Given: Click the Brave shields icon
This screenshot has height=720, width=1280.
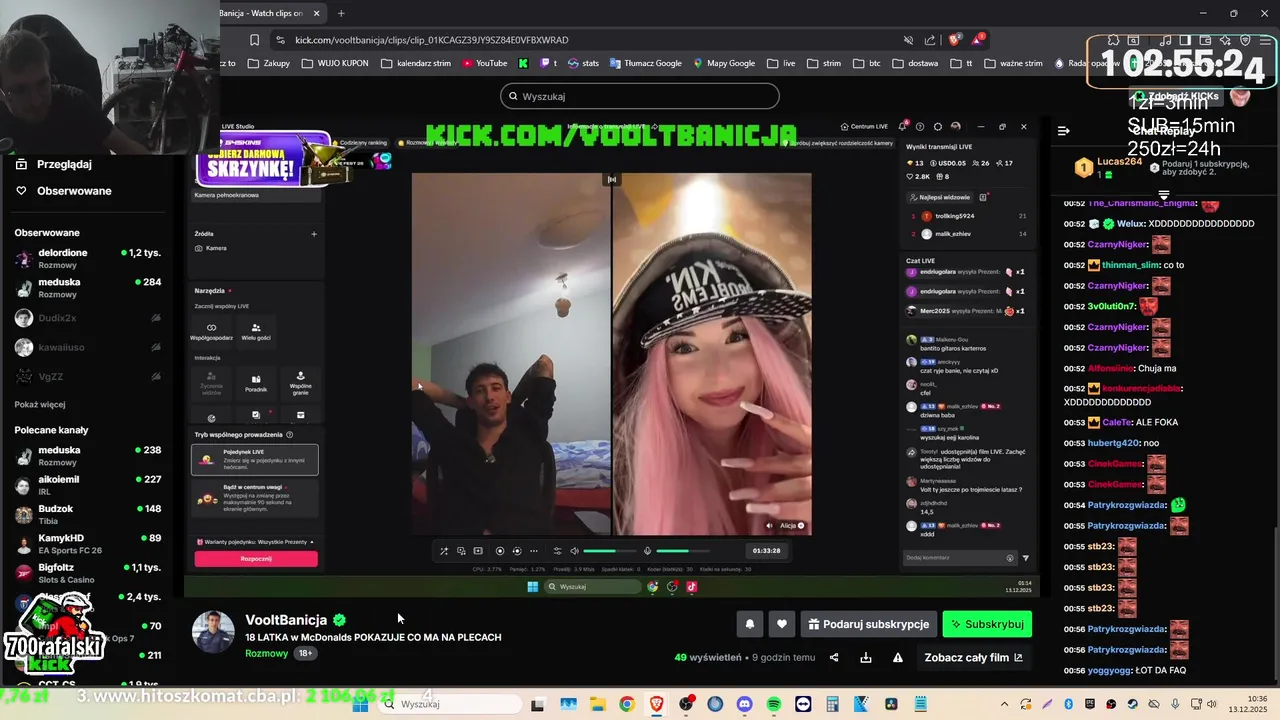Looking at the screenshot, I should pyautogui.click(x=955, y=40).
